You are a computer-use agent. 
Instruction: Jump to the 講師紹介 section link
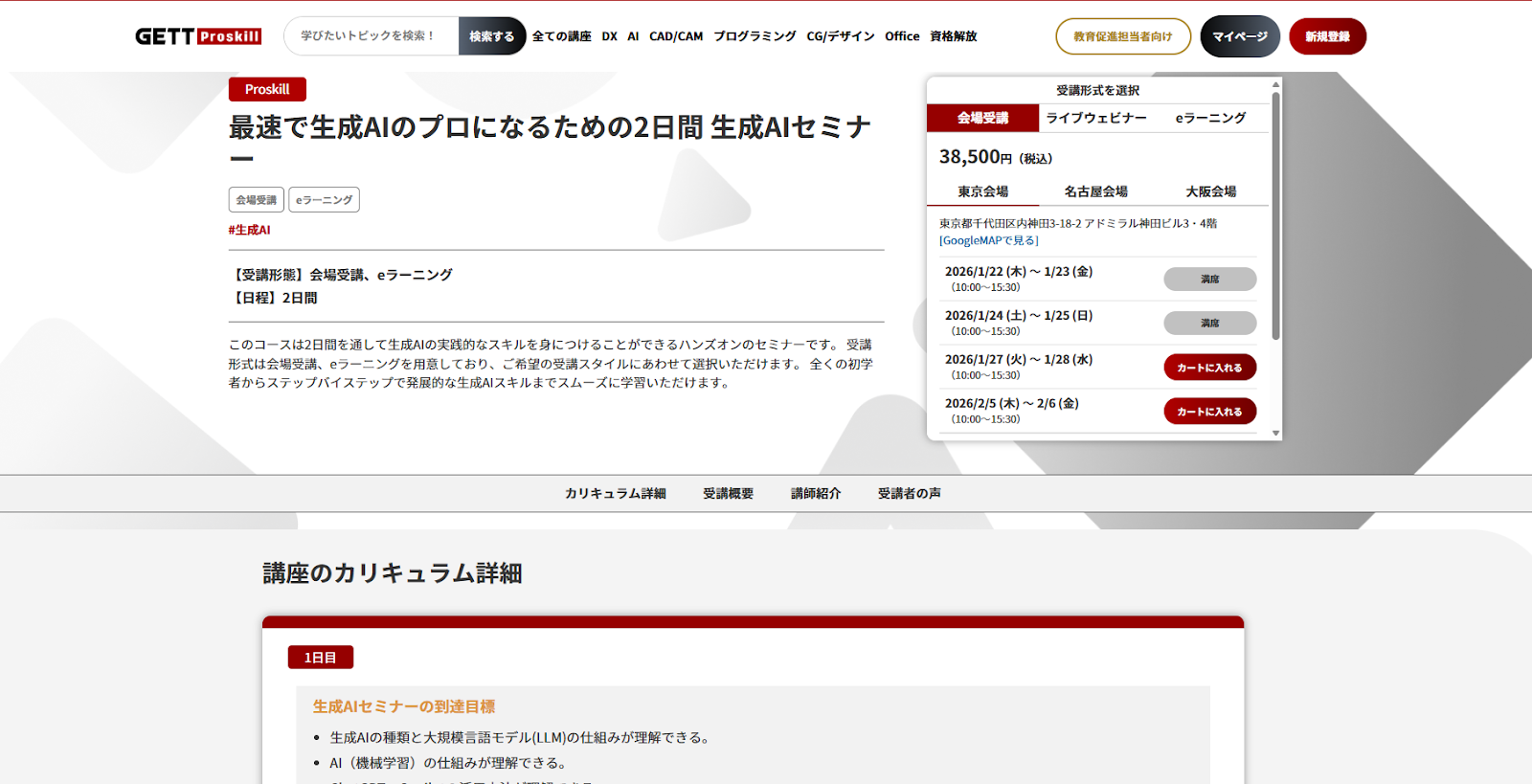pyautogui.click(x=815, y=493)
